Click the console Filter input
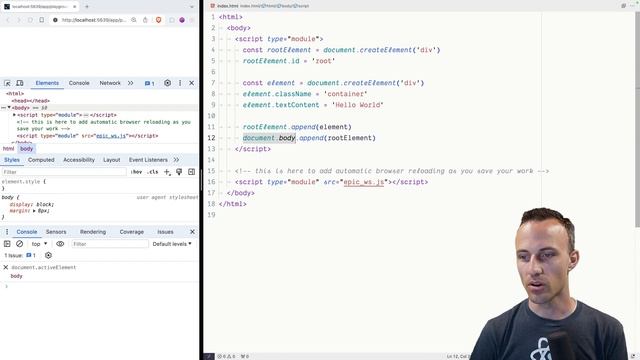 tap(109, 244)
